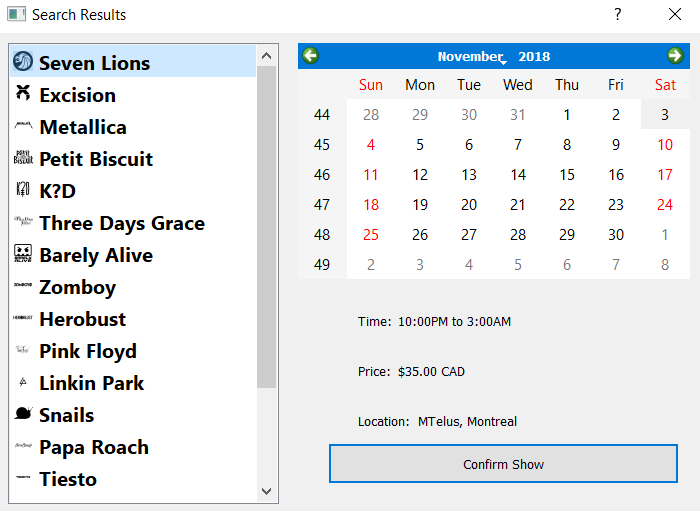The width and height of the screenshot is (700, 511).
Task: Click December 8 in week 49 row
Action: coord(665,265)
